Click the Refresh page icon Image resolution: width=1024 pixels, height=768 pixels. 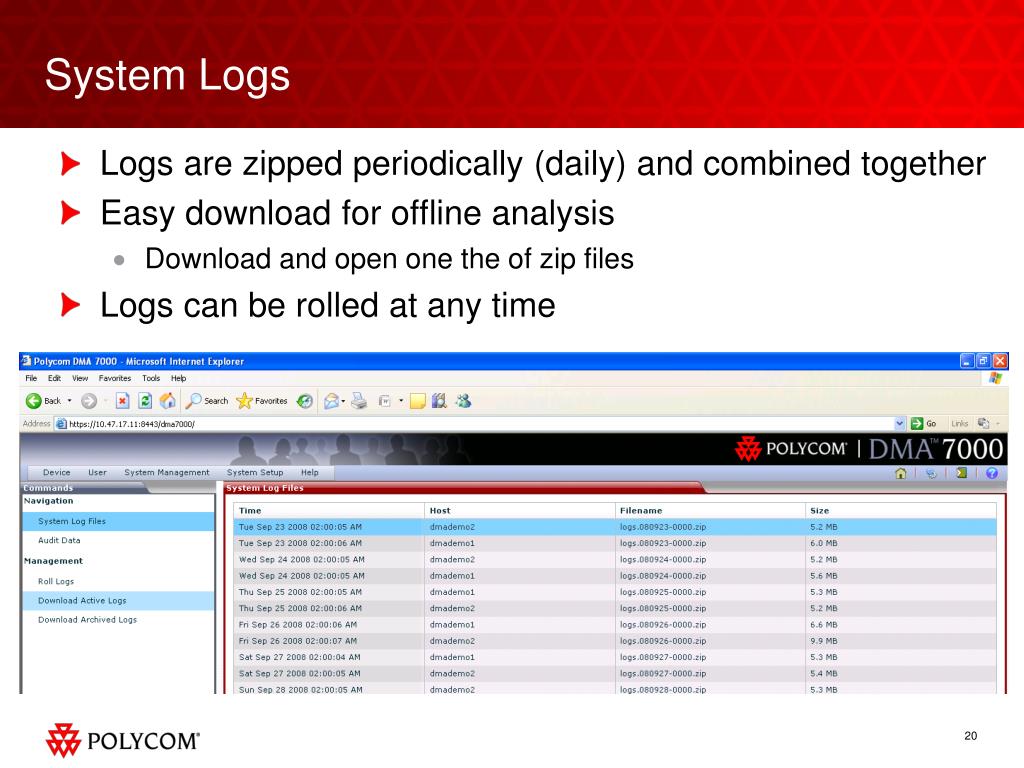[x=145, y=401]
